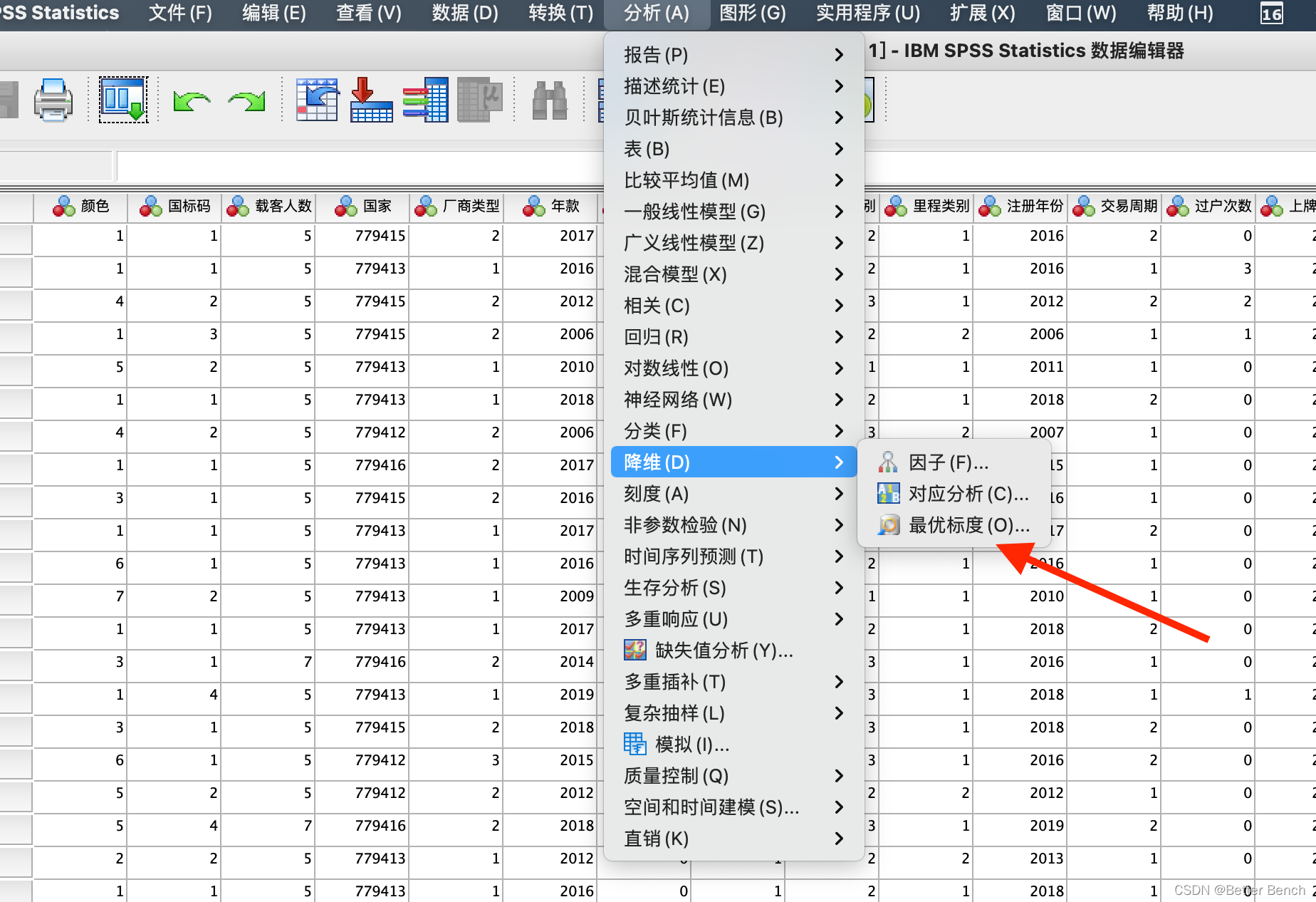Click the nominal icon of 交易周期 column
This screenshot has width=1316, height=902.
[x=1083, y=207]
